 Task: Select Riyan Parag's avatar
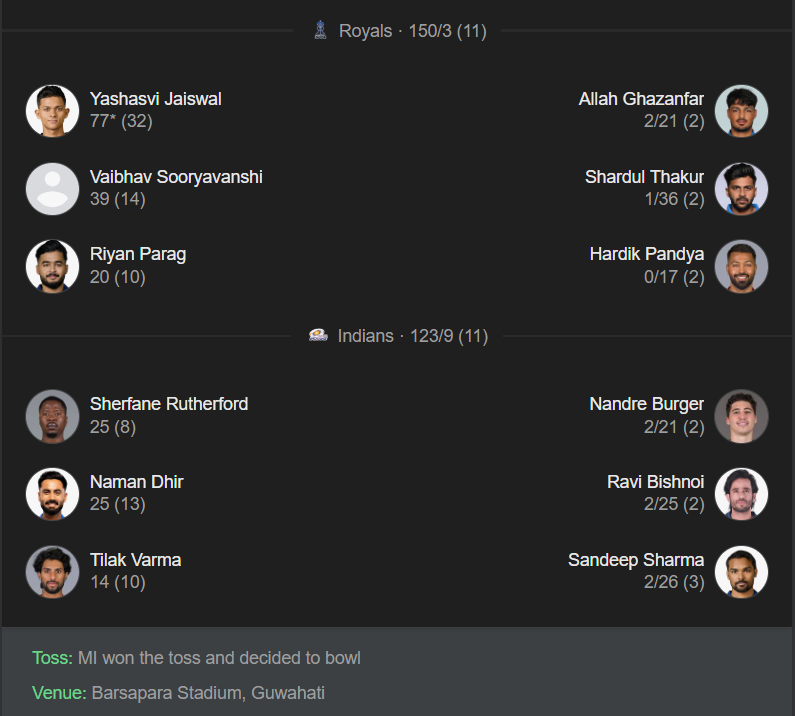tap(52, 266)
